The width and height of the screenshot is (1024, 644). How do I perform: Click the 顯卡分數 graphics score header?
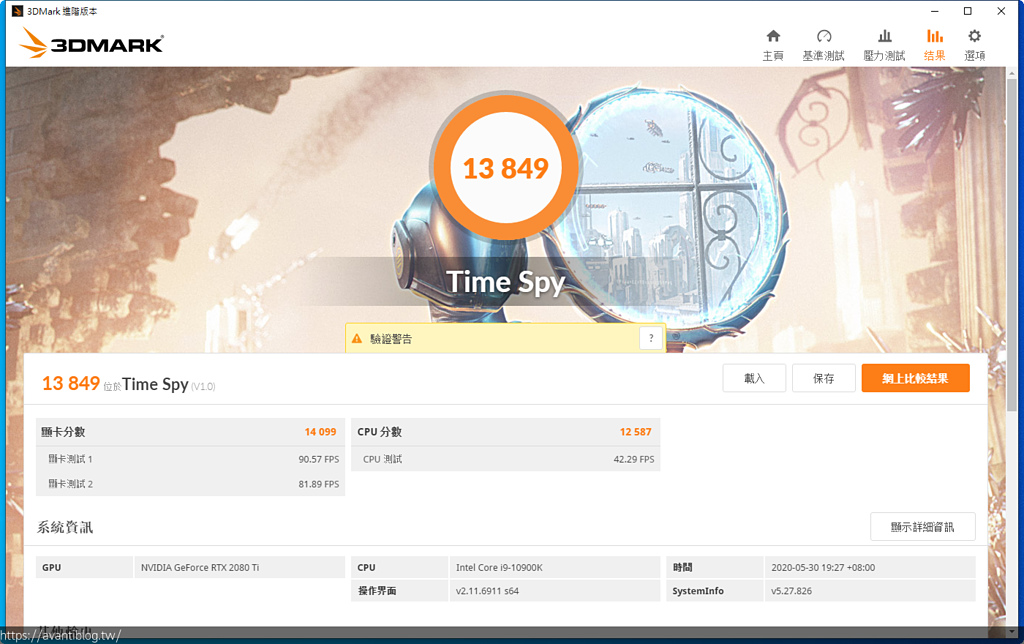point(63,432)
